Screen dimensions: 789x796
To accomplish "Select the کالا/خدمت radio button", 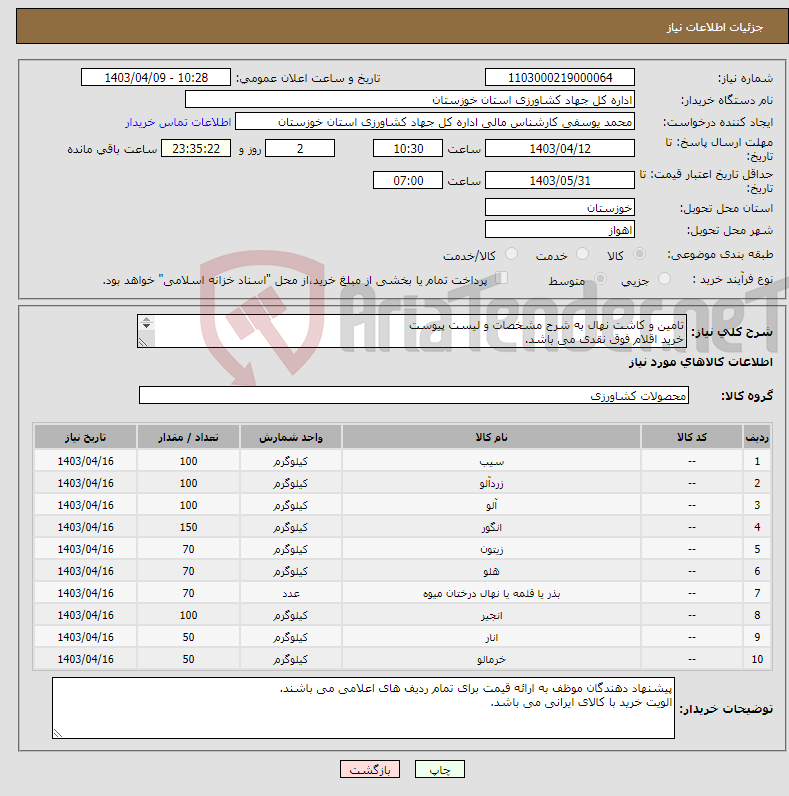I will pos(511,253).
